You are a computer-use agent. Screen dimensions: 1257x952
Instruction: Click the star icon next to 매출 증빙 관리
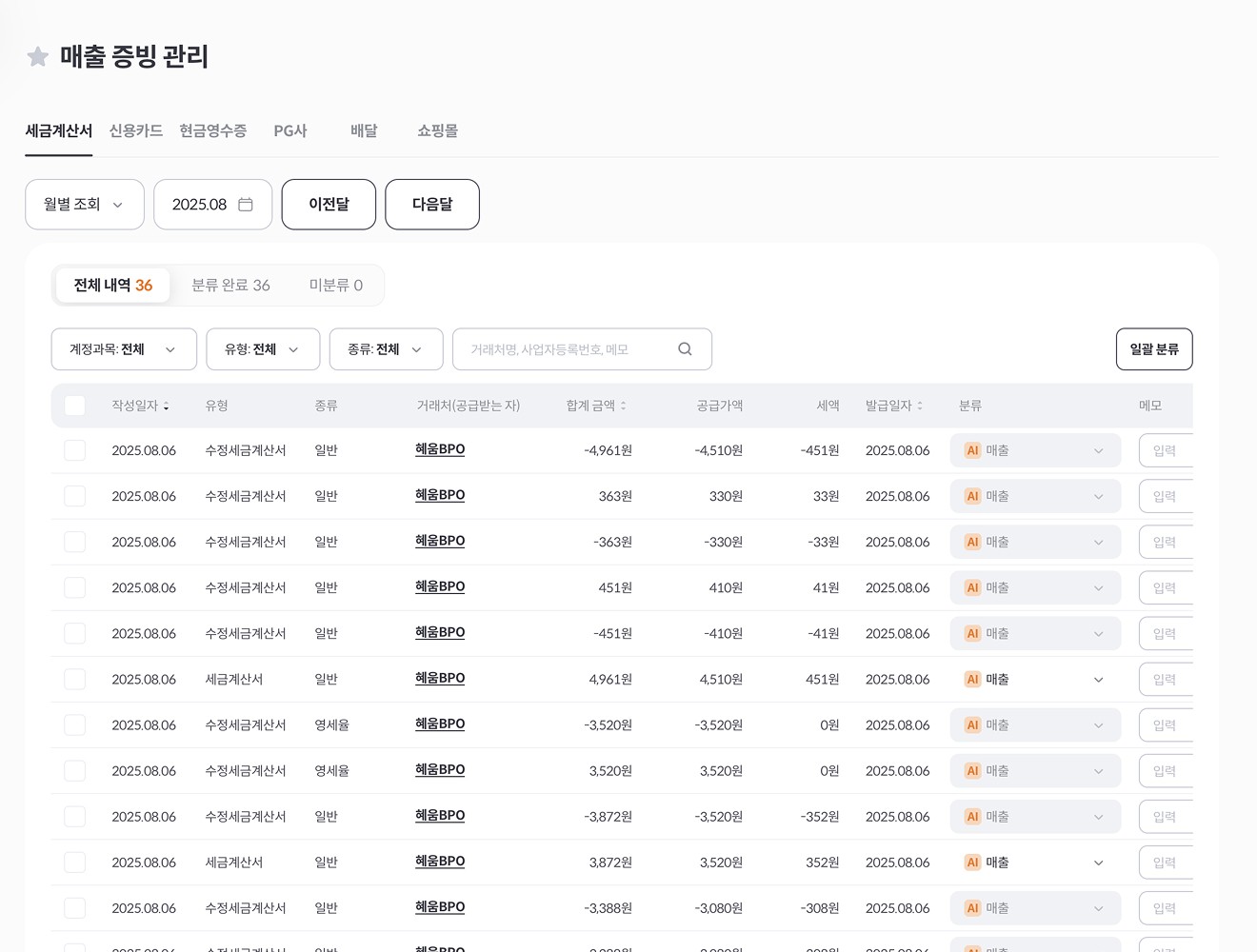click(37, 56)
